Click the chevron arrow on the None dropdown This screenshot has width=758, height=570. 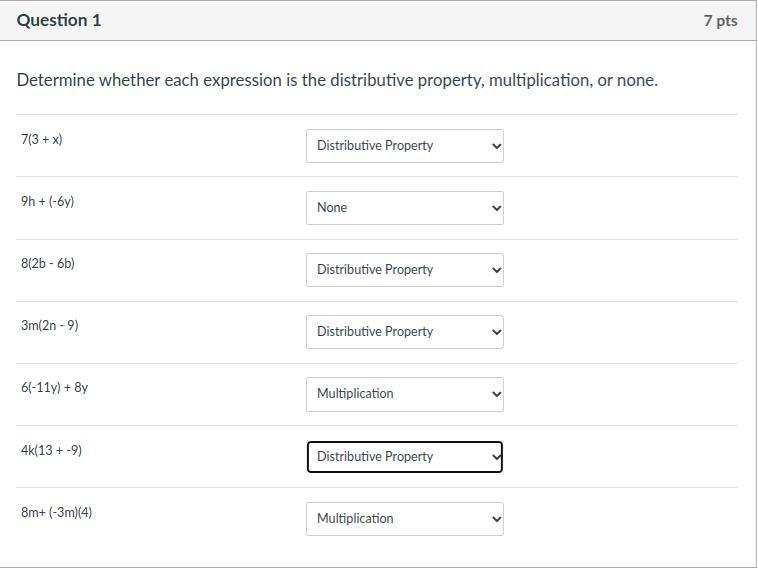[x=496, y=208]
